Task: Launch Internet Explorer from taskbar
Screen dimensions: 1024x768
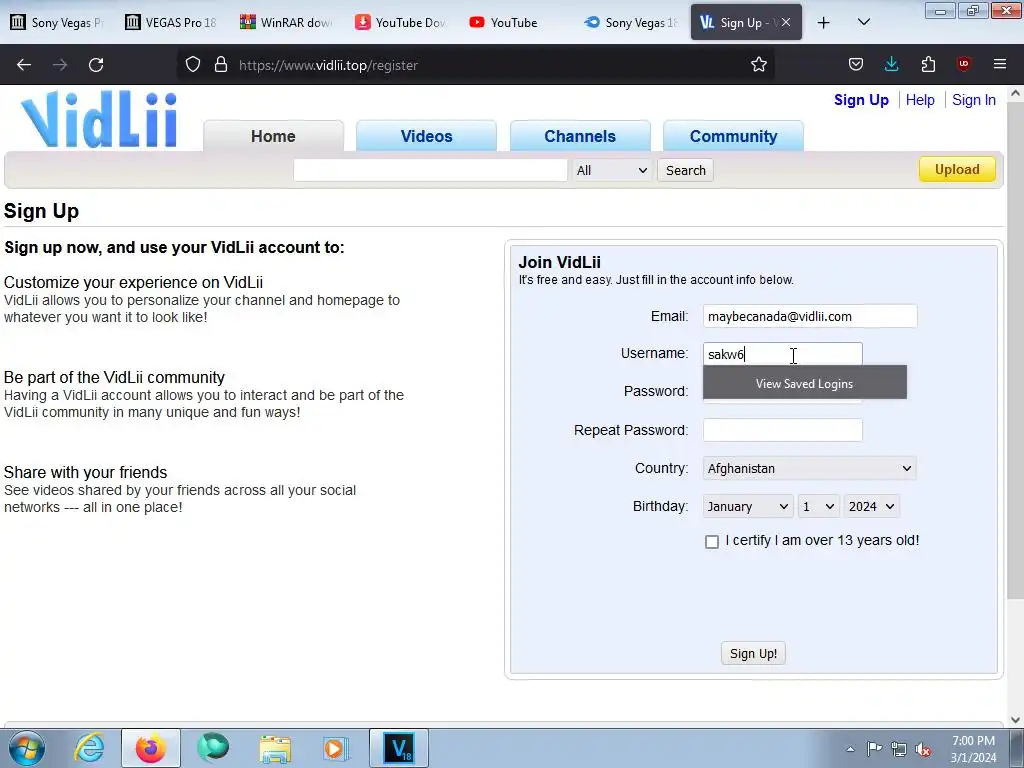Action: (x=88, y=748)
